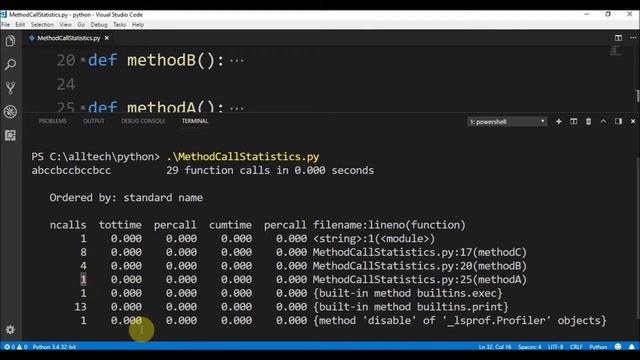Screen dimensions: 640x360
Task: Move the panel to the right
Action: pos(618,122)
